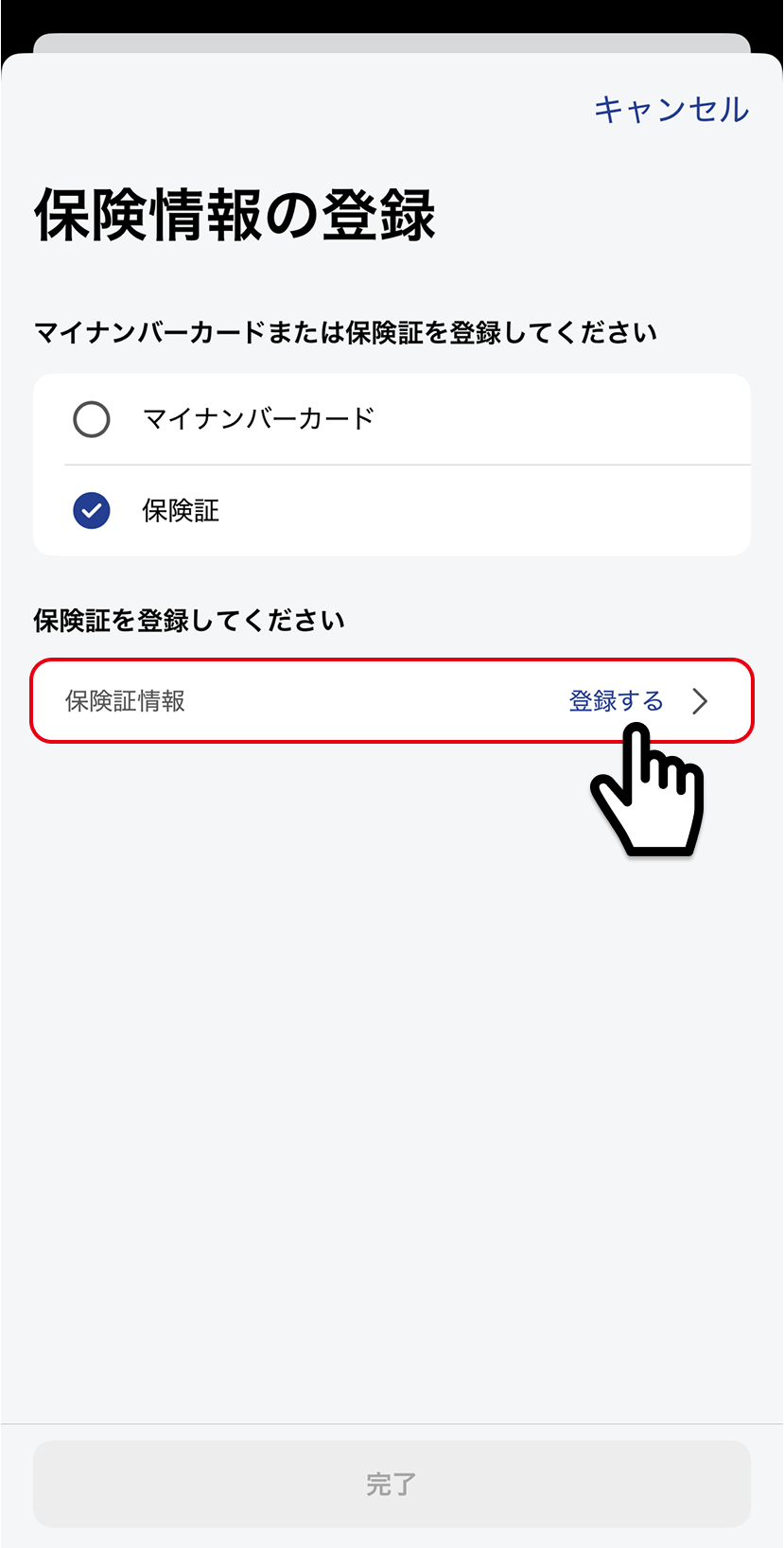Click the white checkmark icon in 保険証 radio

[x=92, y=511]
